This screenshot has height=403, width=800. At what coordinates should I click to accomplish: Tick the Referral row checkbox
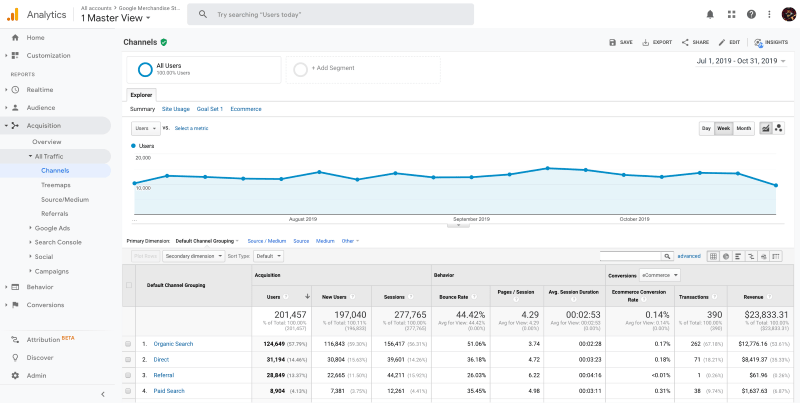pyautogui.click(x=128, y=375)
